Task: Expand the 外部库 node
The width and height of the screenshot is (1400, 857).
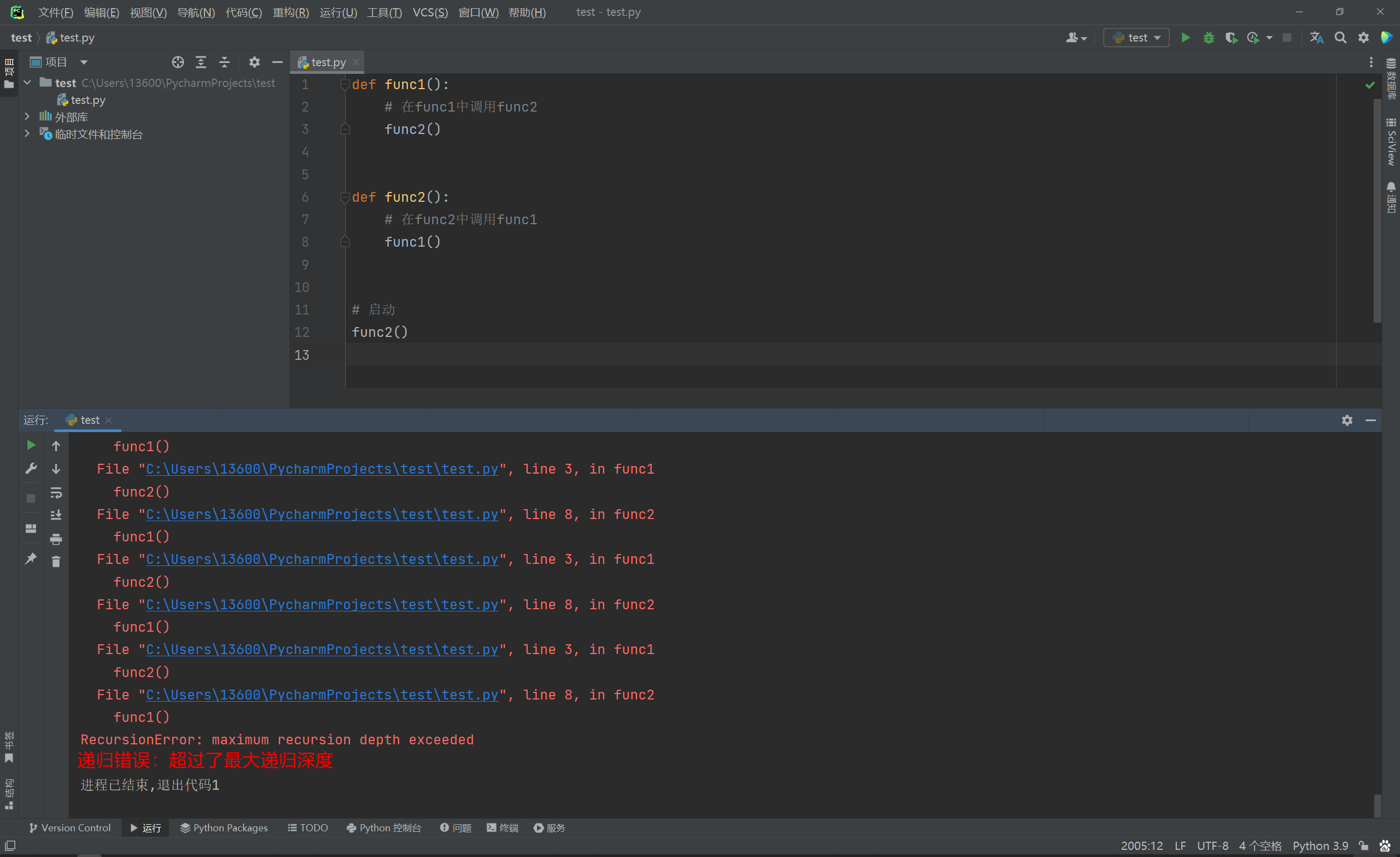Action: coord(27,116)
